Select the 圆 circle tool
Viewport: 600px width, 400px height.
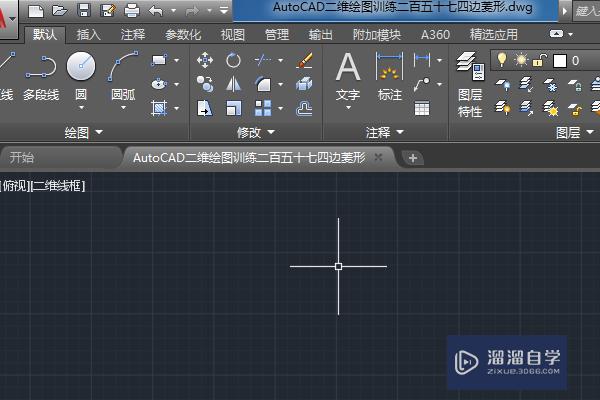[81, 75]
